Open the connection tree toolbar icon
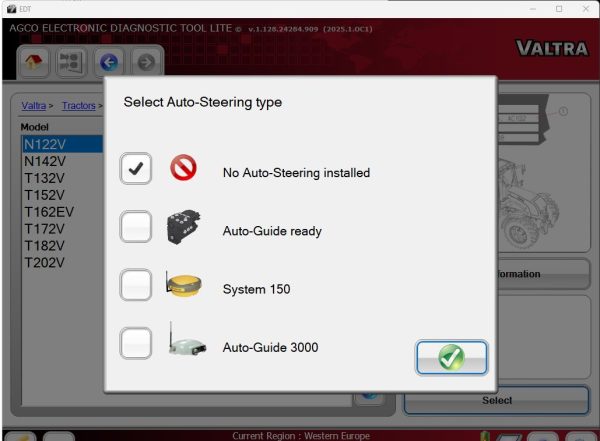This screenshot has width=600, height=441. pos(70,62)
